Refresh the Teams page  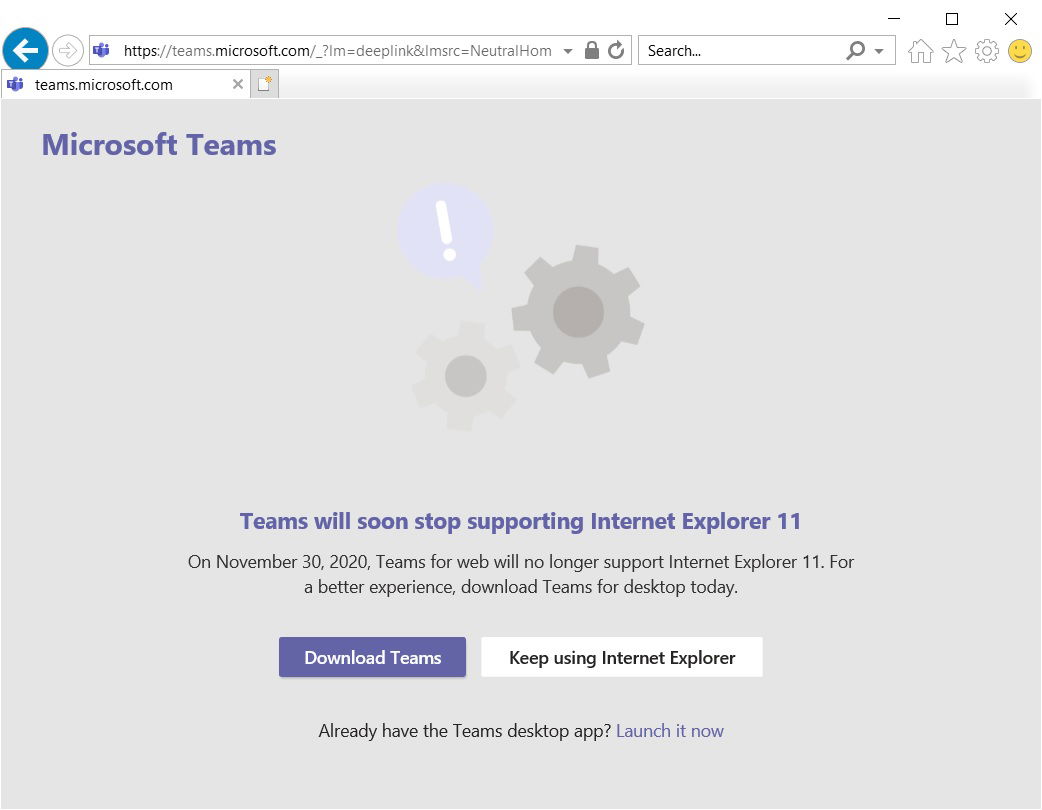615,50
